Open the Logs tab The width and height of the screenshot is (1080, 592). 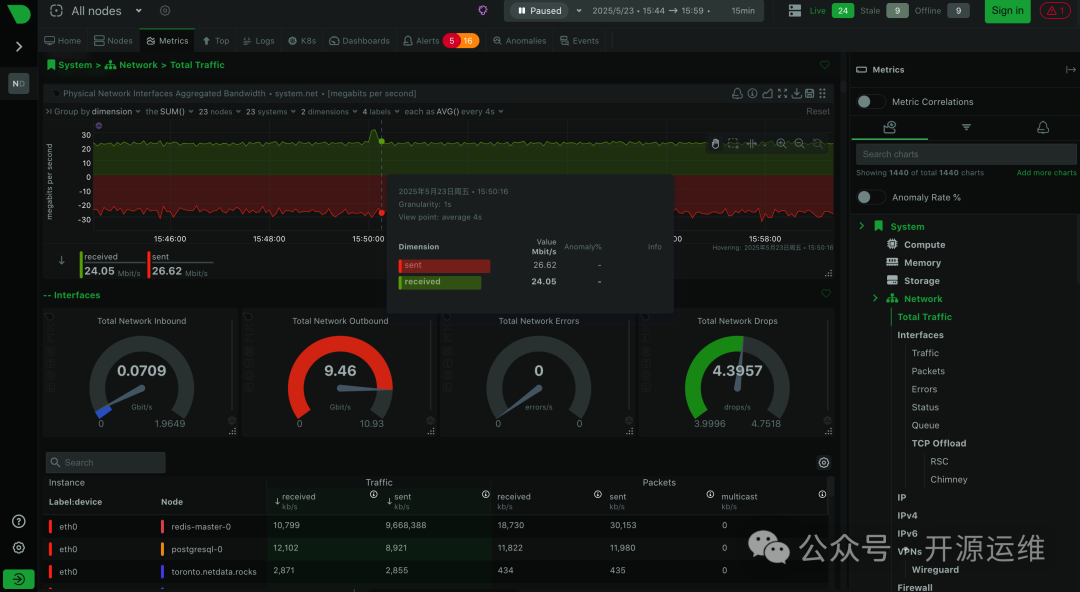[258, 41]
